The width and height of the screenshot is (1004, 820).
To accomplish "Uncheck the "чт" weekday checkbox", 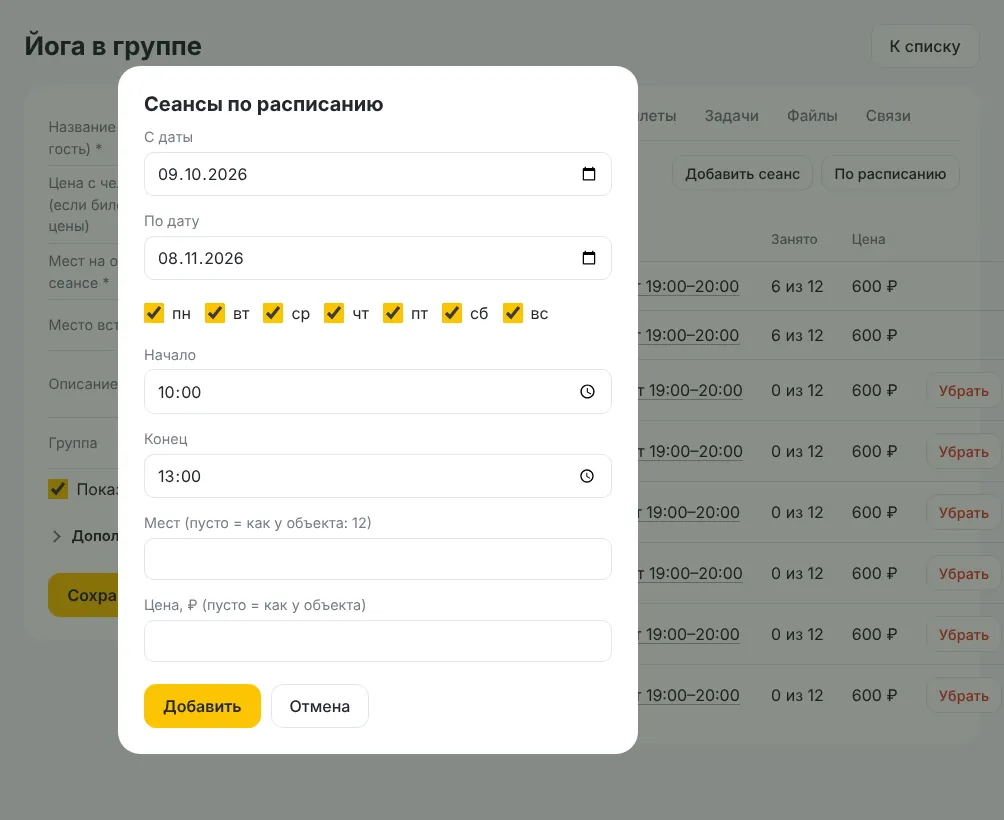I will 334,313.
